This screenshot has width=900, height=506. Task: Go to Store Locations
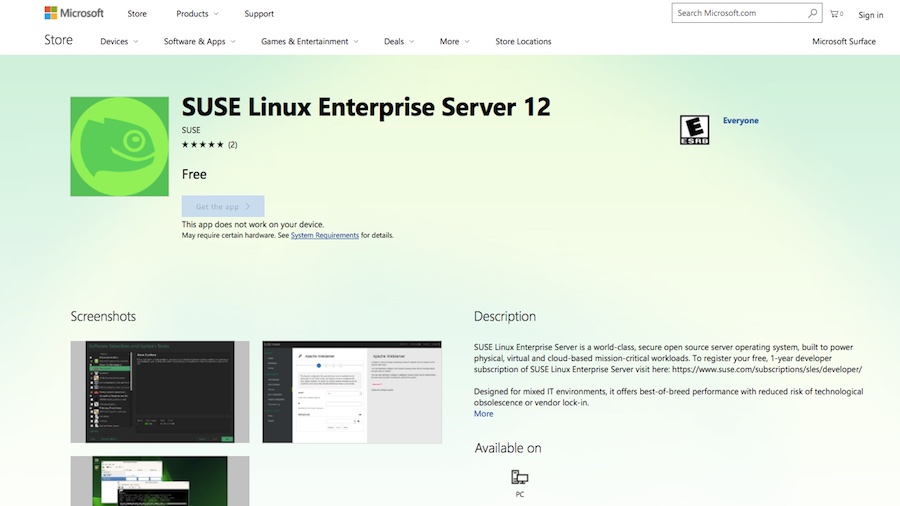coord(523,41)
